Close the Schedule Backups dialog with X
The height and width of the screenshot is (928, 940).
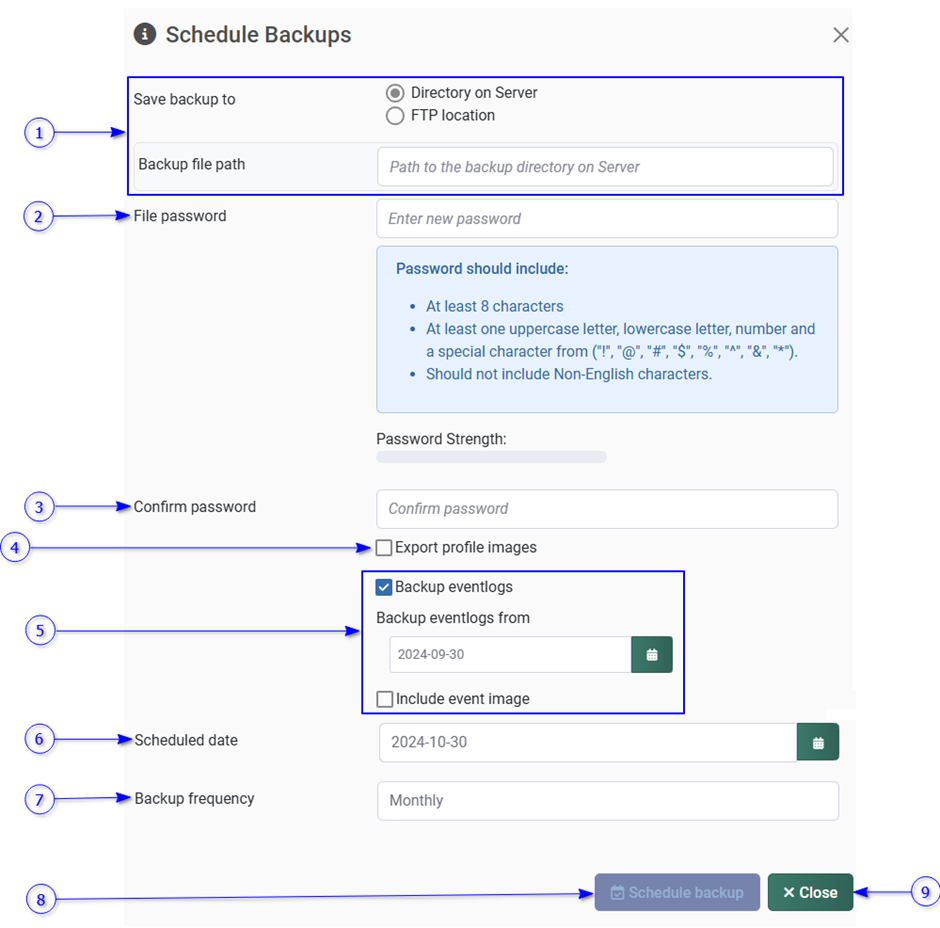point(841,35)
